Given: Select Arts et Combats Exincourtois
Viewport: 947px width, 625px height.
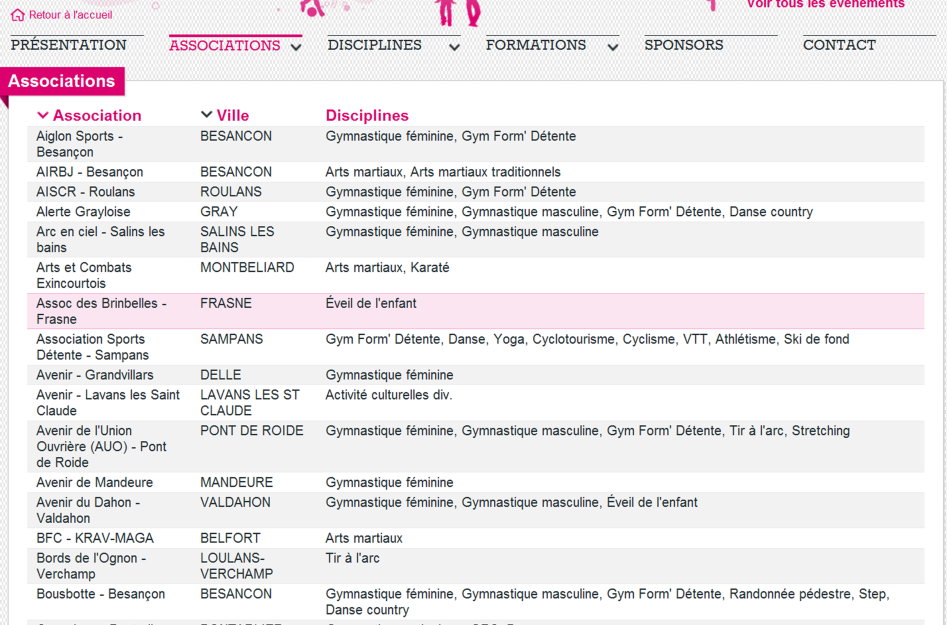Looking at the screenshot, I should tap(83, 275).
